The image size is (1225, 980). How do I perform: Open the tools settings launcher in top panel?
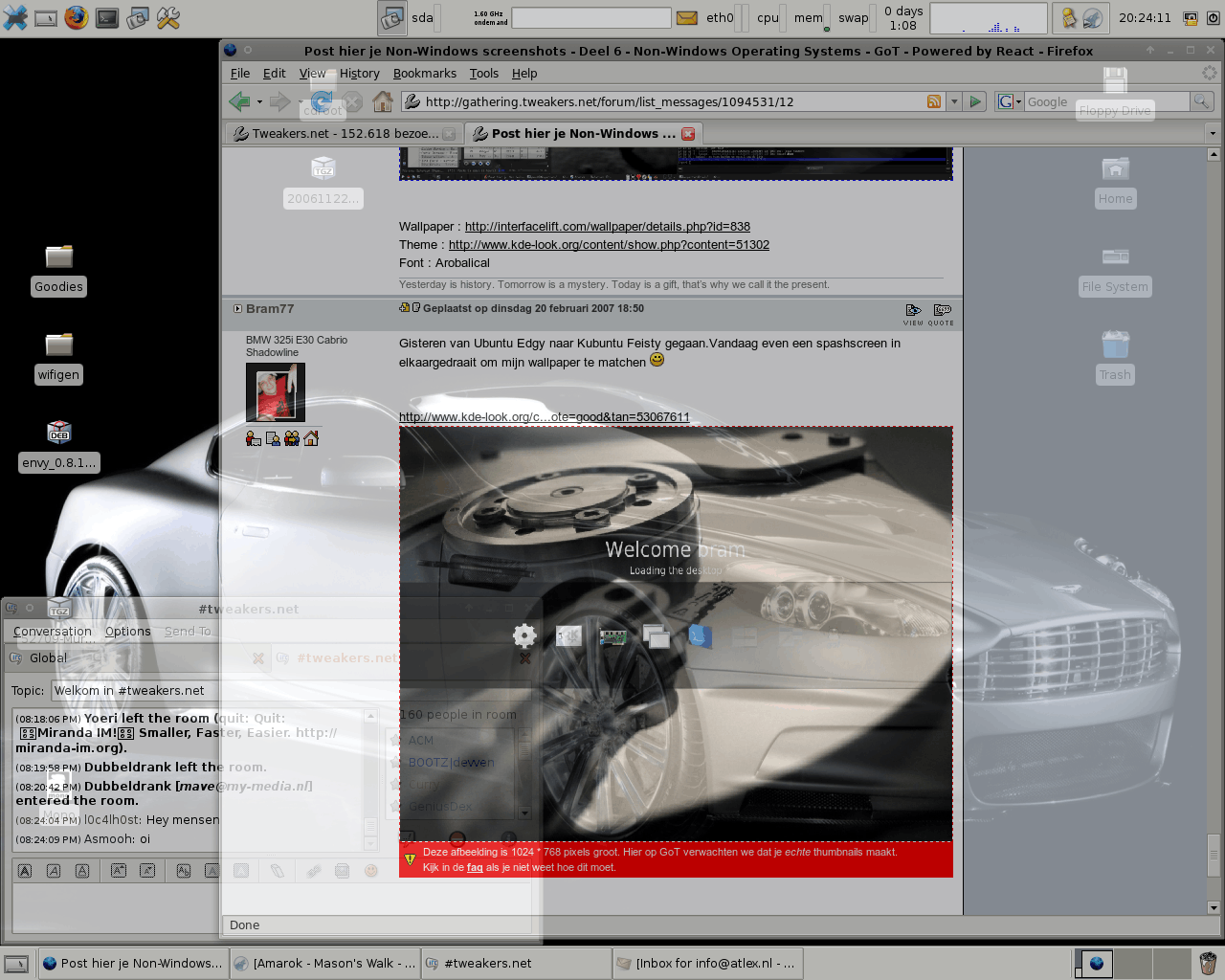click(x=168, y=17)
